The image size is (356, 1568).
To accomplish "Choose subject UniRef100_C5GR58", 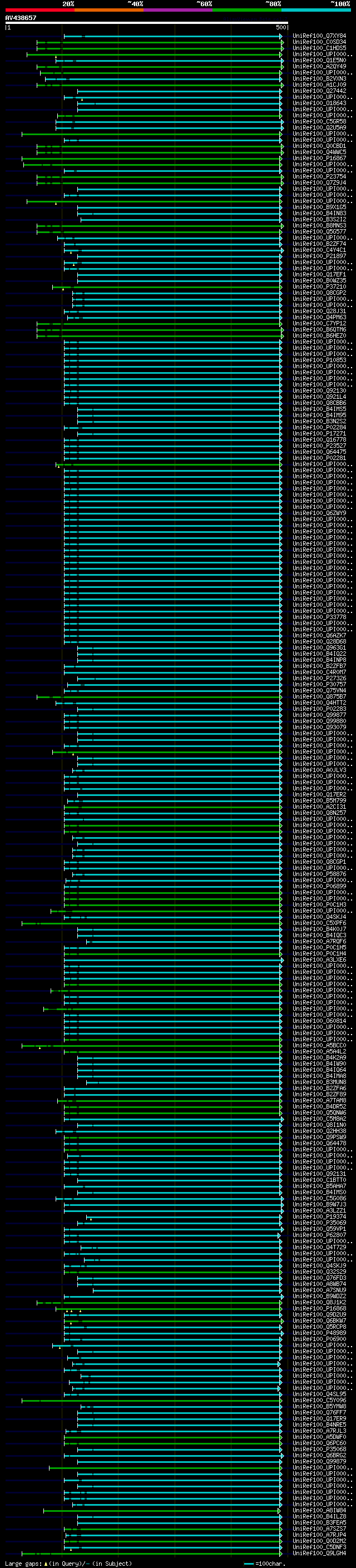I will (319, 121).
